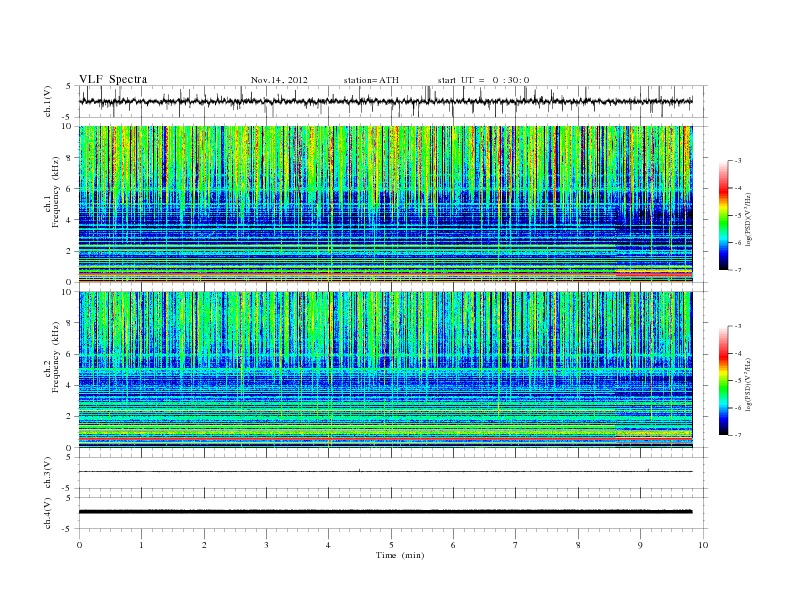The width and height of the screenshot is (792, 612).
Task: Click time axis tick label "1"
Action: pos(142,545)
